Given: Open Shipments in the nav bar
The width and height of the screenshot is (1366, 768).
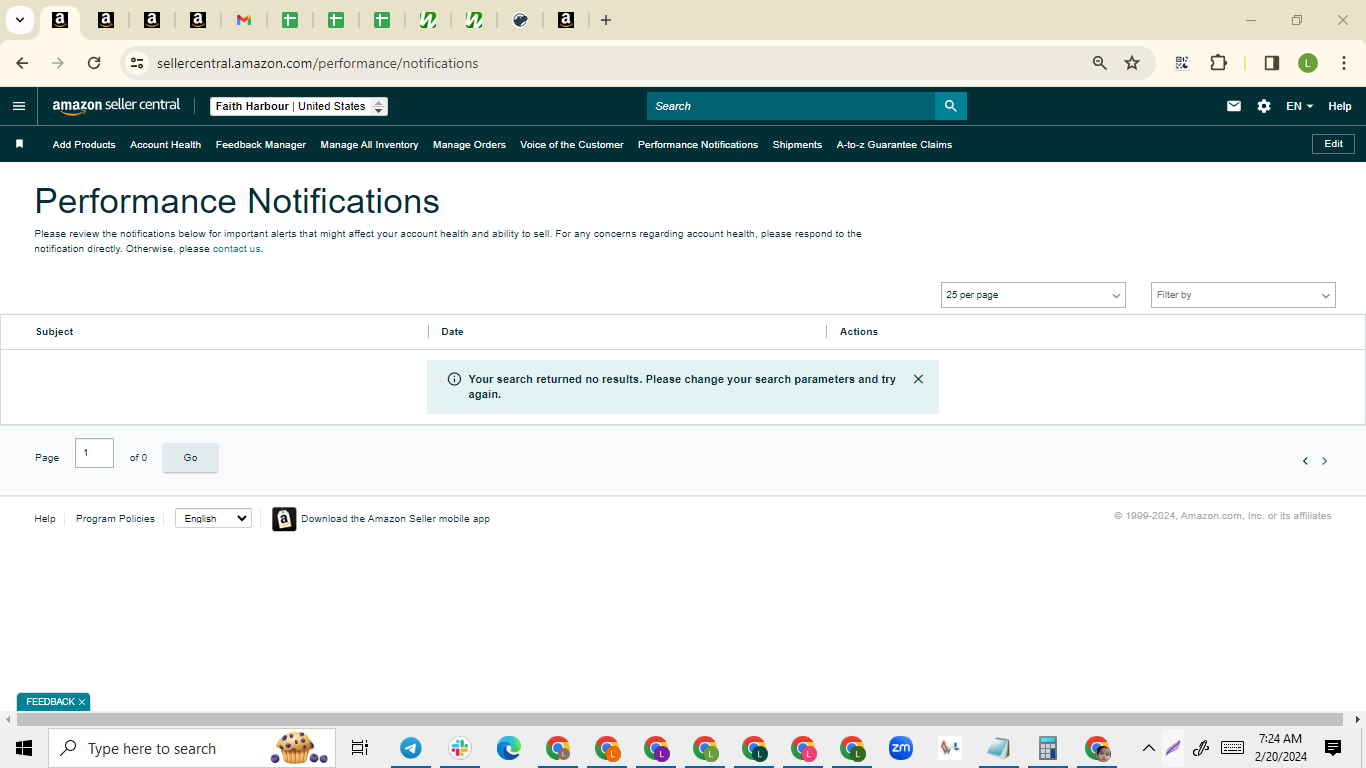Looking at the screenshot, I should (x=797, y=145).
